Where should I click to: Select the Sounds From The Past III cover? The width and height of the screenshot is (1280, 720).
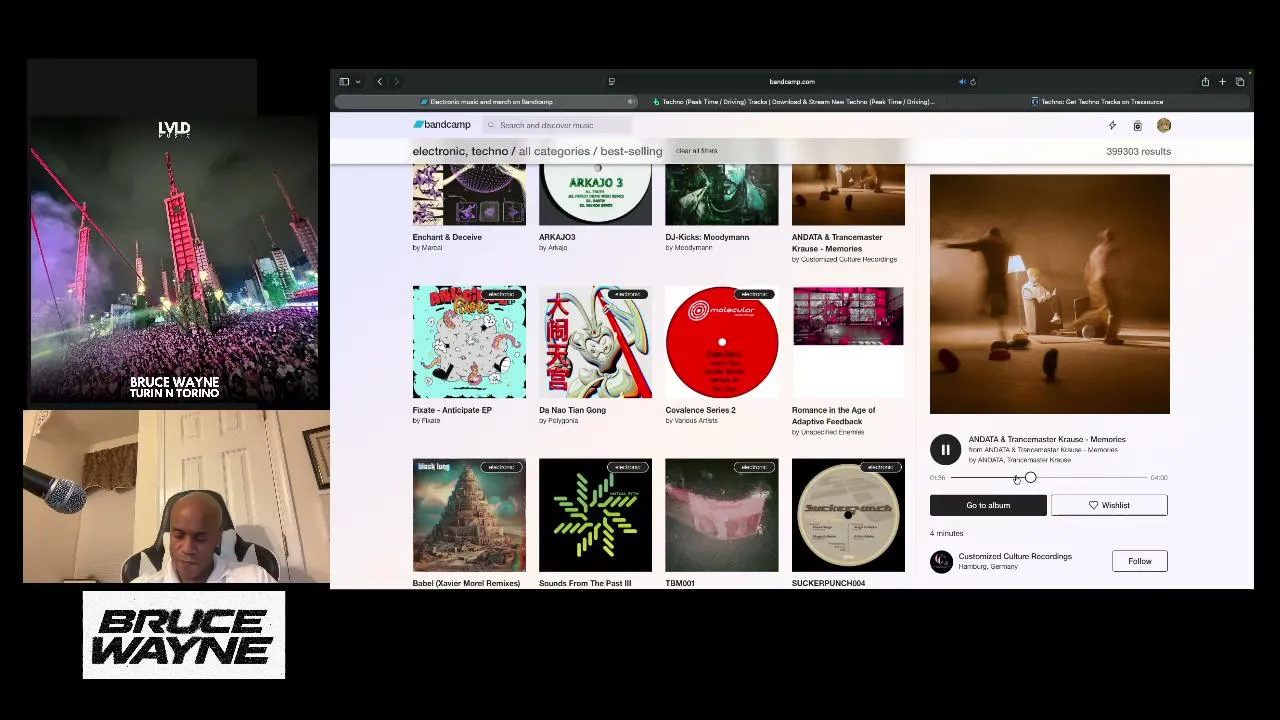click(595, 515)
